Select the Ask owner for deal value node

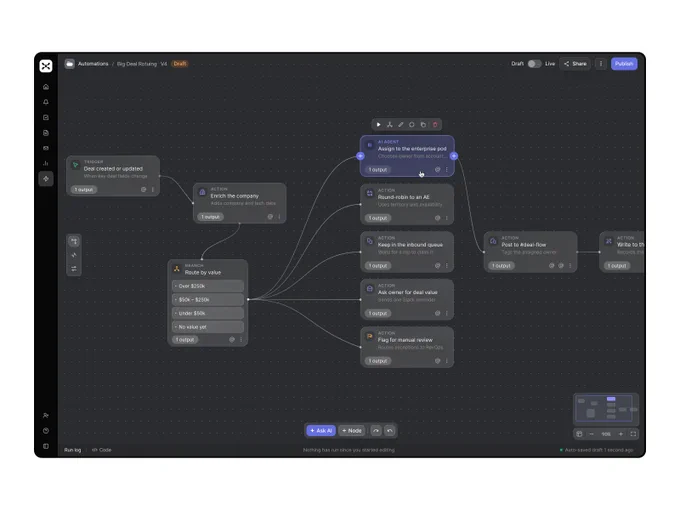click(x=407, y=300)
